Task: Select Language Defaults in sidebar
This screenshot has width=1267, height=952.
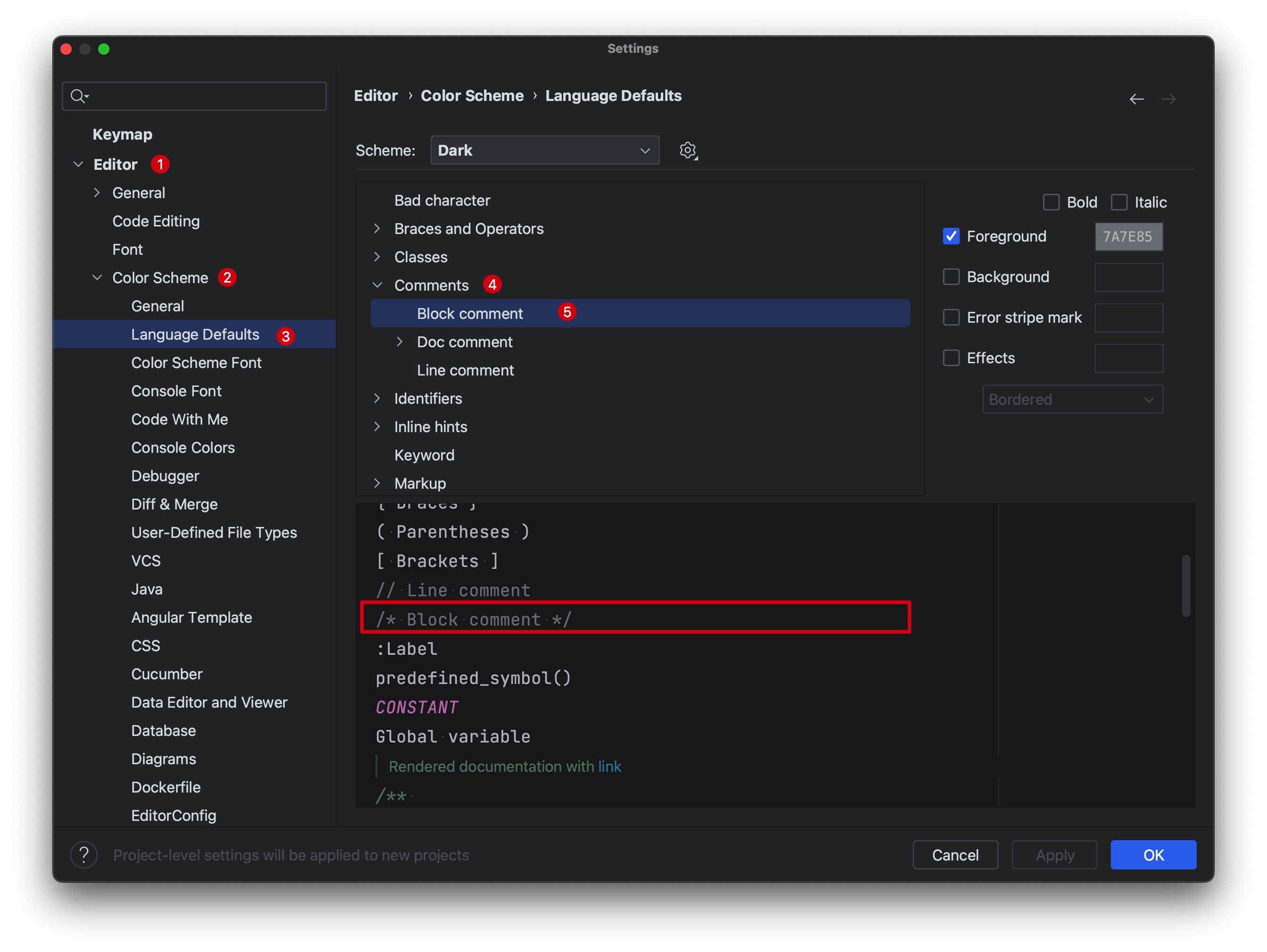Action: [195, 334]
